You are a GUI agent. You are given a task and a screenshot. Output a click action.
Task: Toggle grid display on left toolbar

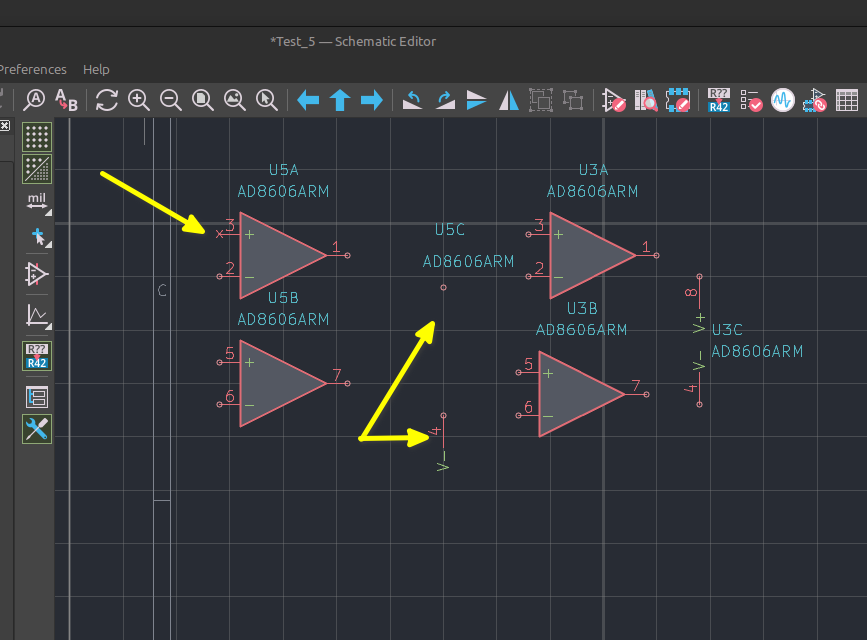coord(37,137)
